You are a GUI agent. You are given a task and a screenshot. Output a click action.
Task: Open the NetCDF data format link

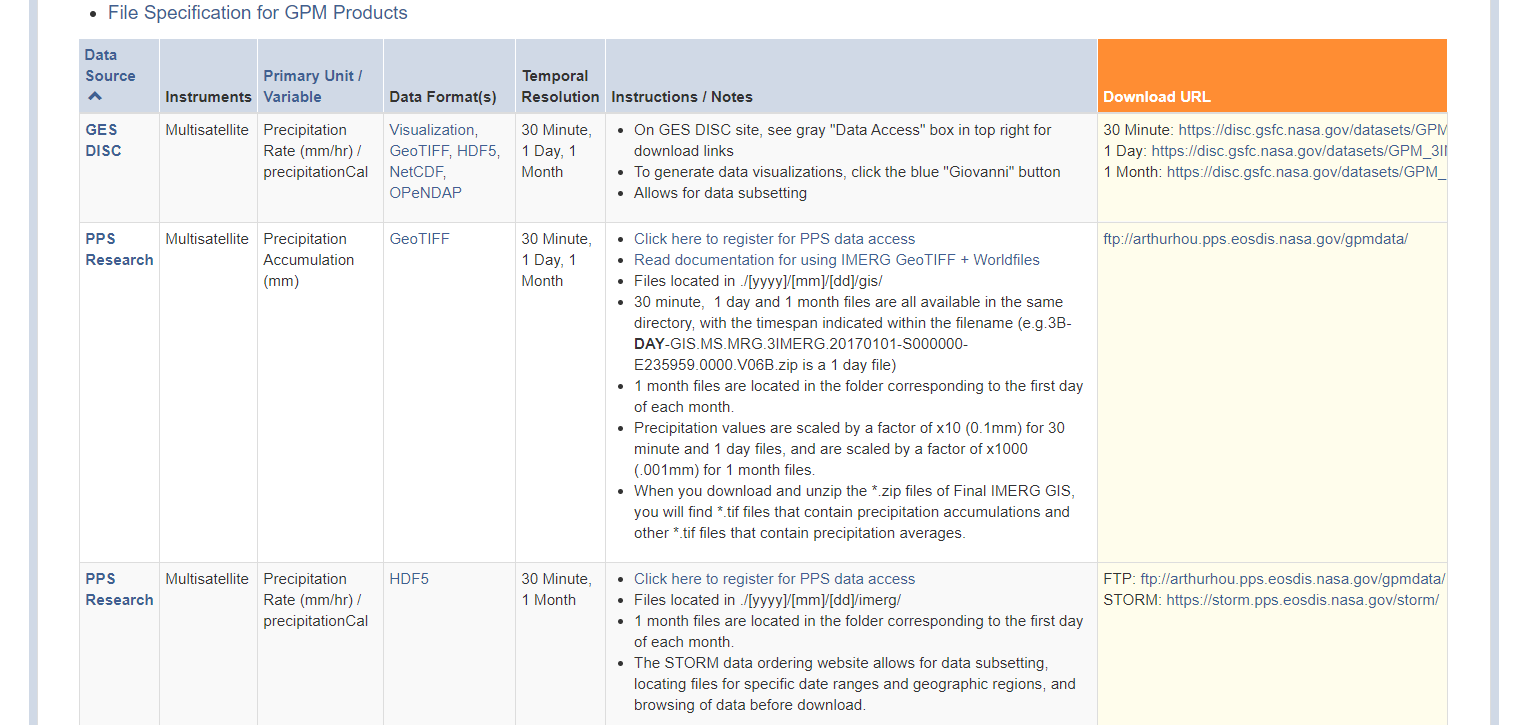[416, 172]
